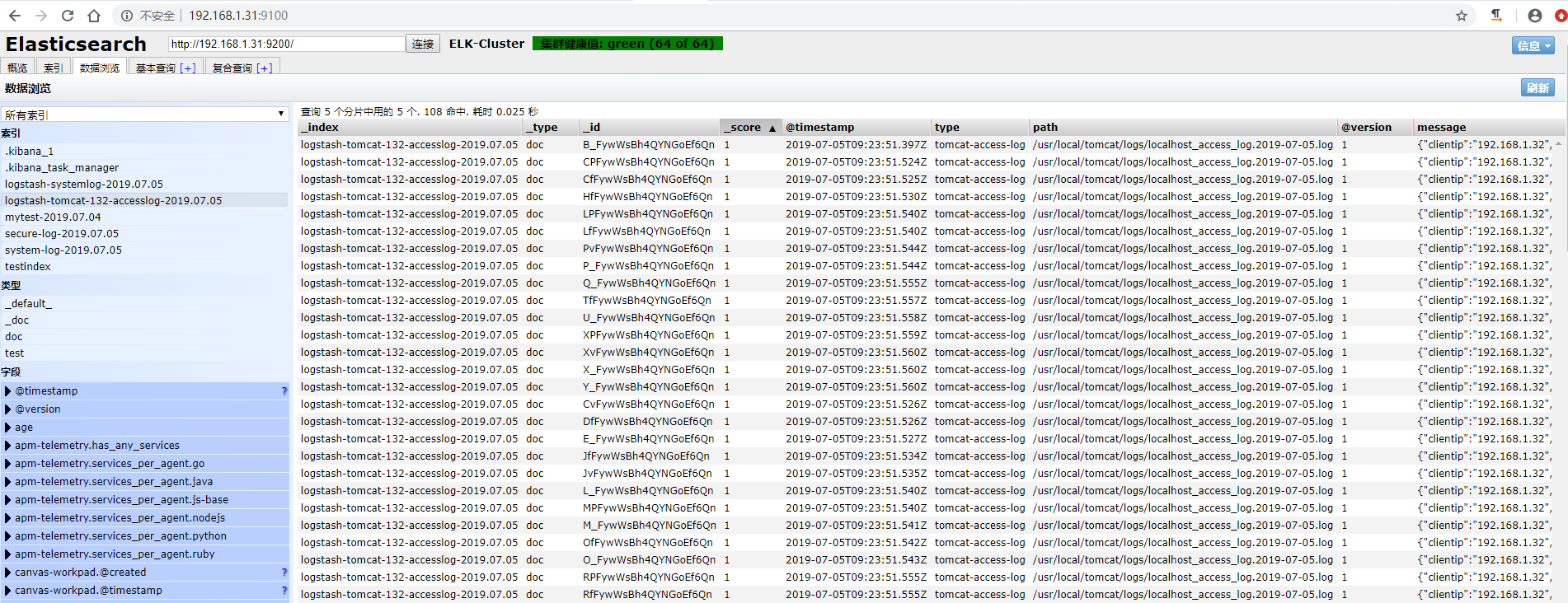
Task: Click the translate extension icon
Action: point(1496,16)
